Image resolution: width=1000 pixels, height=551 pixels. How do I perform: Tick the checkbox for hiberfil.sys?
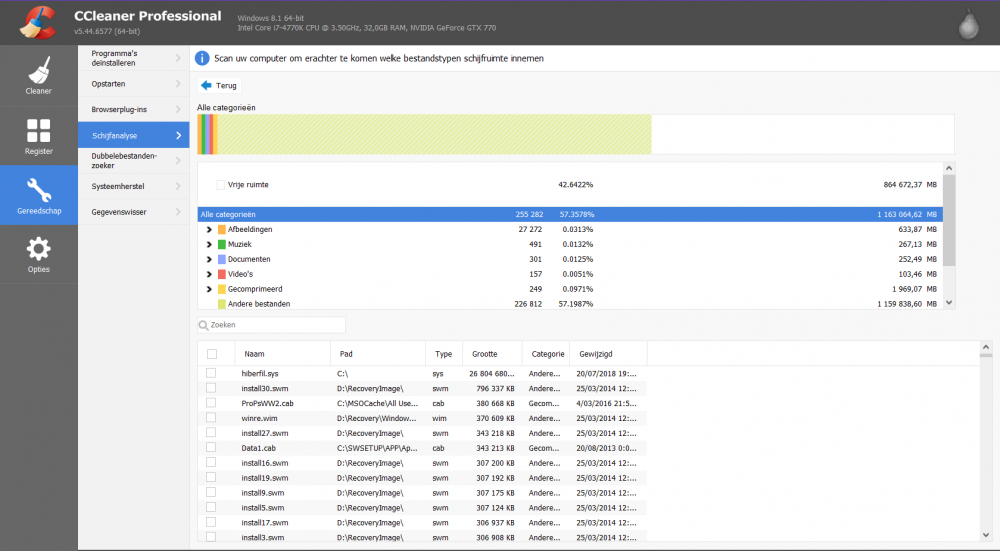(x=211, y=373)
